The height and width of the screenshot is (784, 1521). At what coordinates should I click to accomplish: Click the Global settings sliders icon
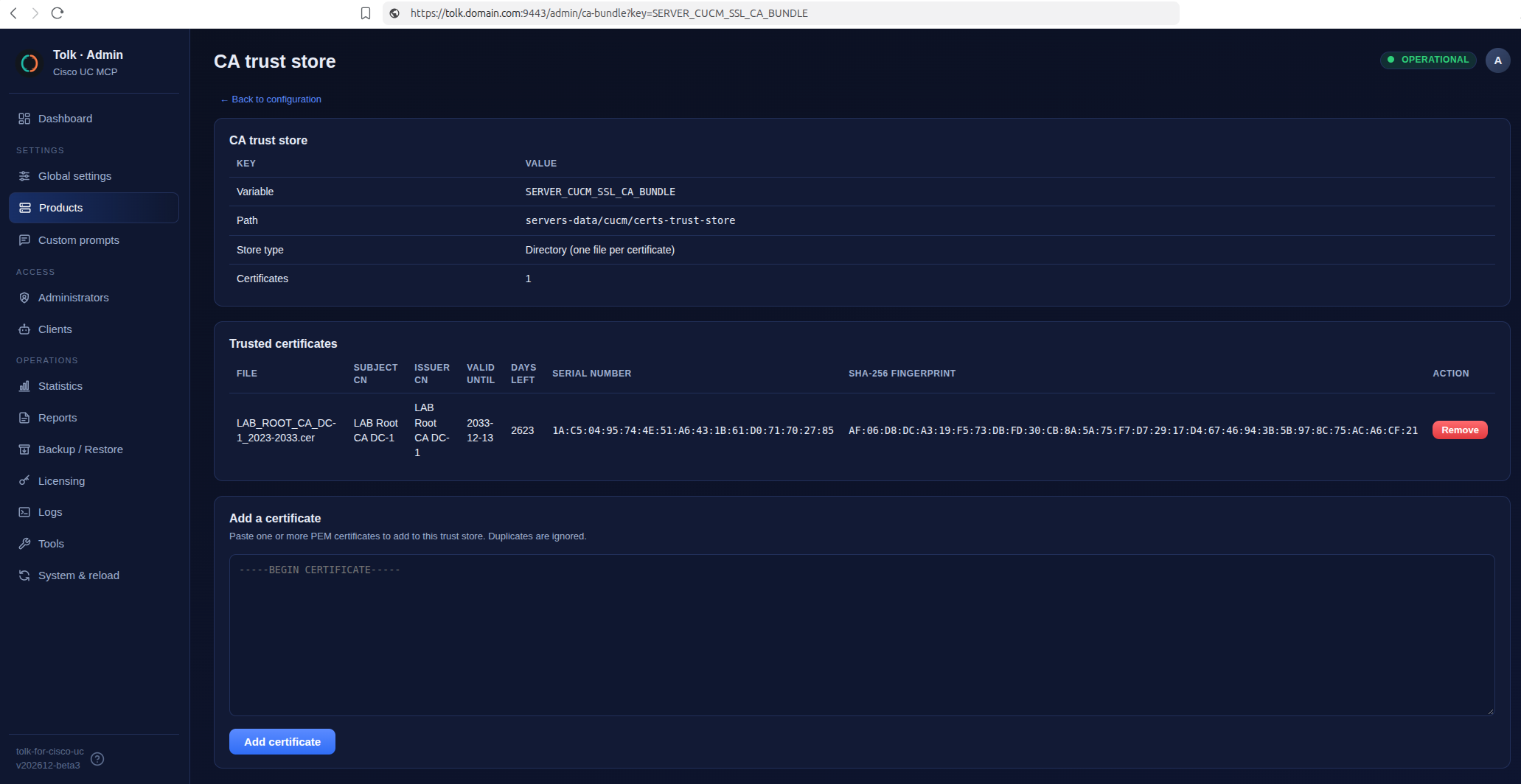[24, 176]
